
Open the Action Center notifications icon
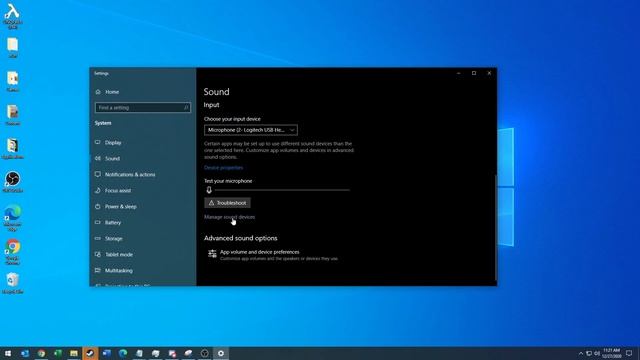point(629,353)
